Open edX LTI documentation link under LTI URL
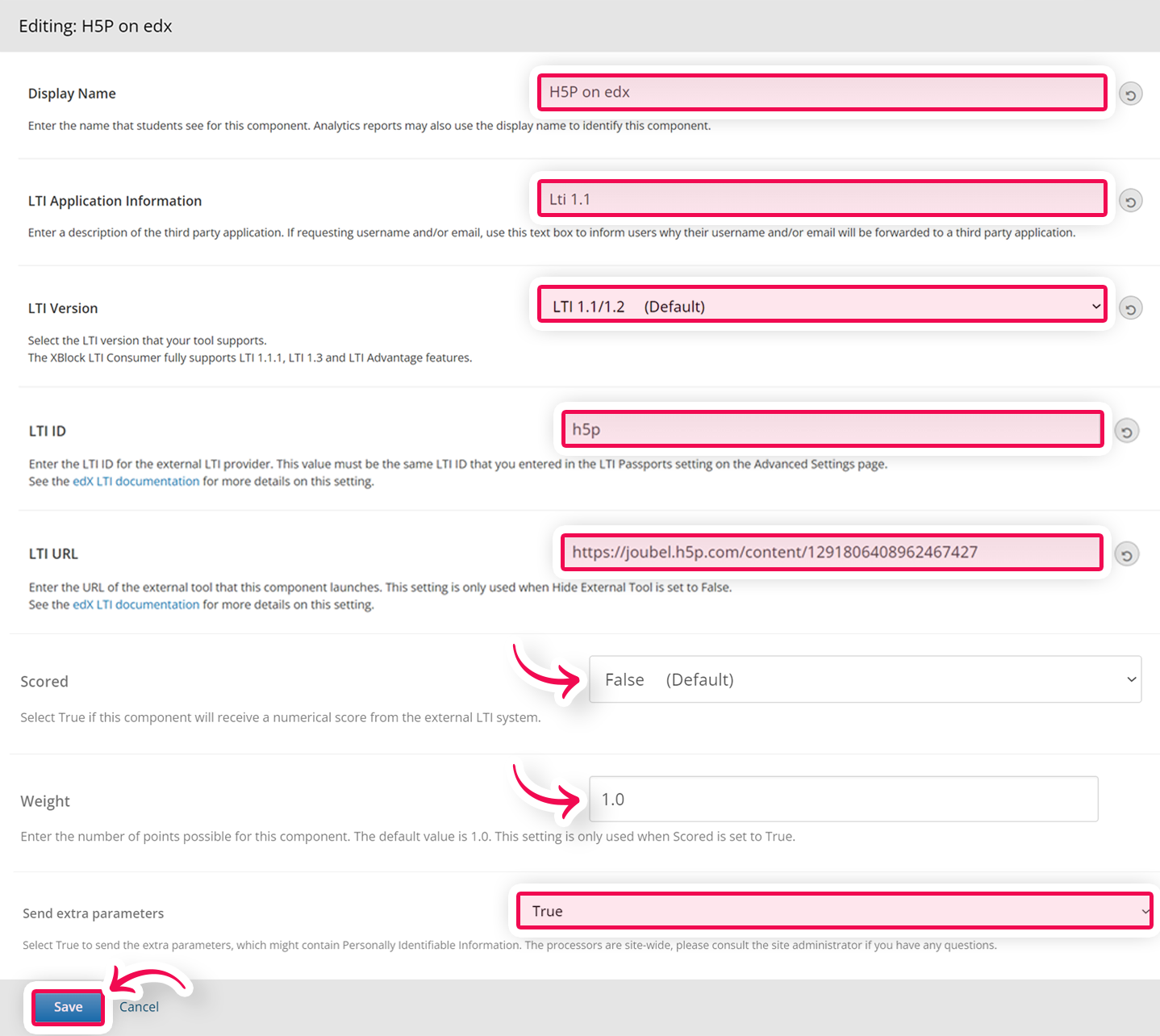 point(136,605)
